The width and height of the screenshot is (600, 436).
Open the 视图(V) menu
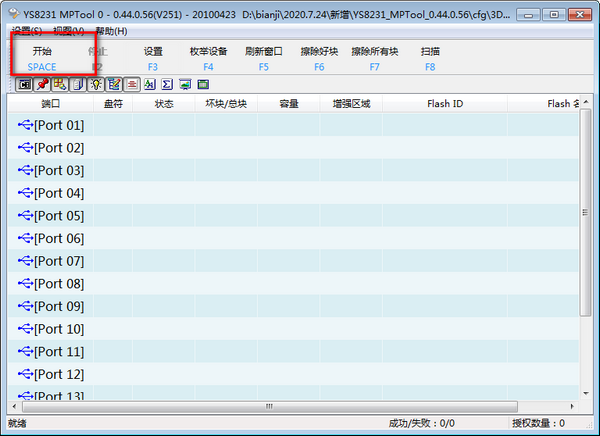tap(69, 32)
